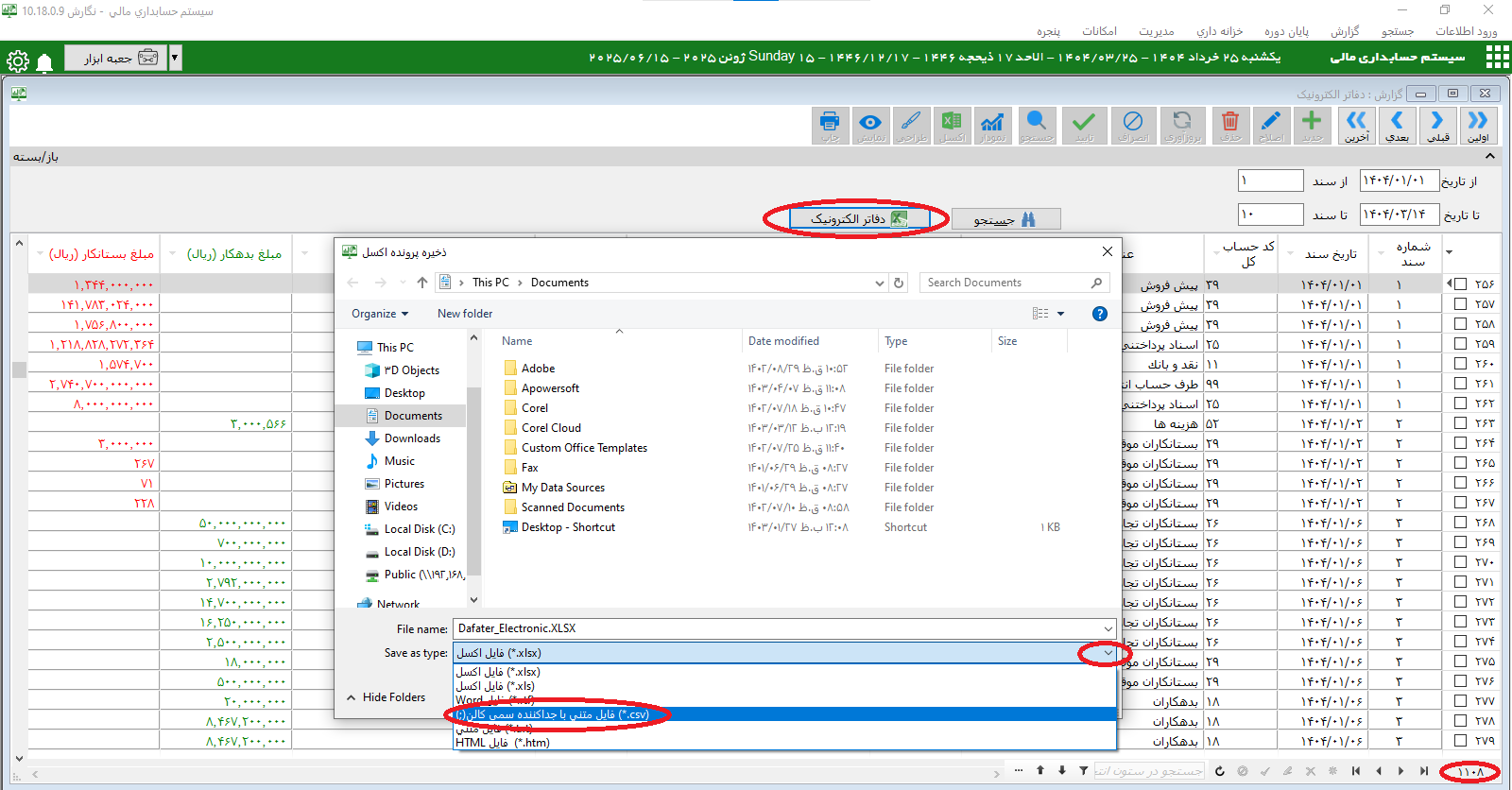Click New folder in the save dialog
Screen dimensions: 1512x790
point(465,314)
